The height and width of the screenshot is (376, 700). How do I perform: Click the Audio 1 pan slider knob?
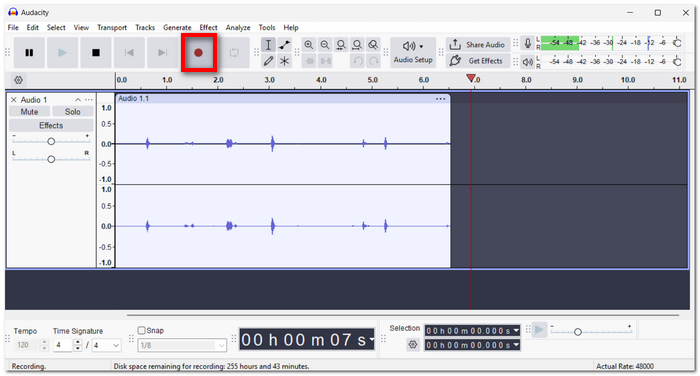pos(51,159)
